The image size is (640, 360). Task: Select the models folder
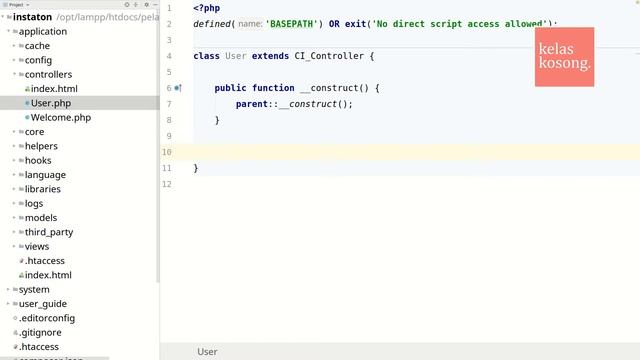(41, 218)
